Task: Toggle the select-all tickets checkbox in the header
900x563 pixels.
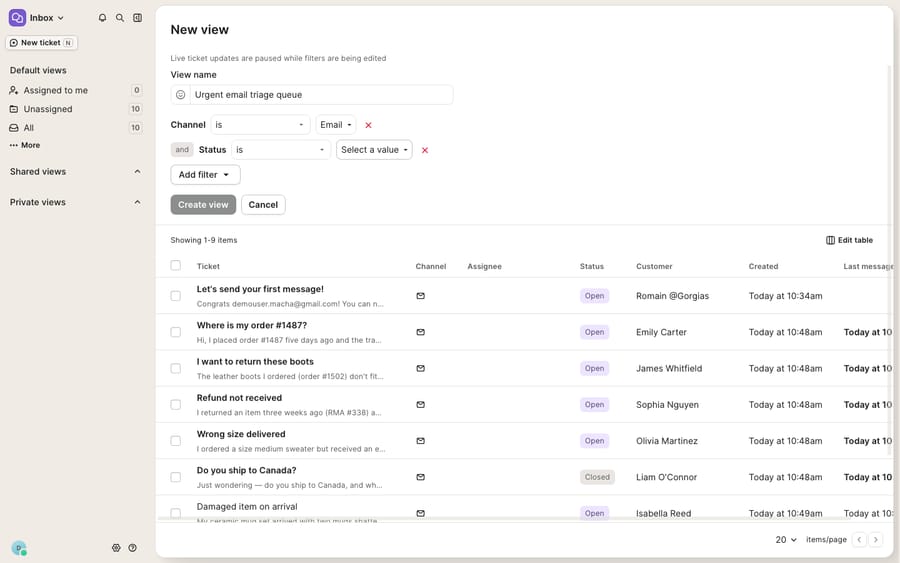Action: [176, 265]
